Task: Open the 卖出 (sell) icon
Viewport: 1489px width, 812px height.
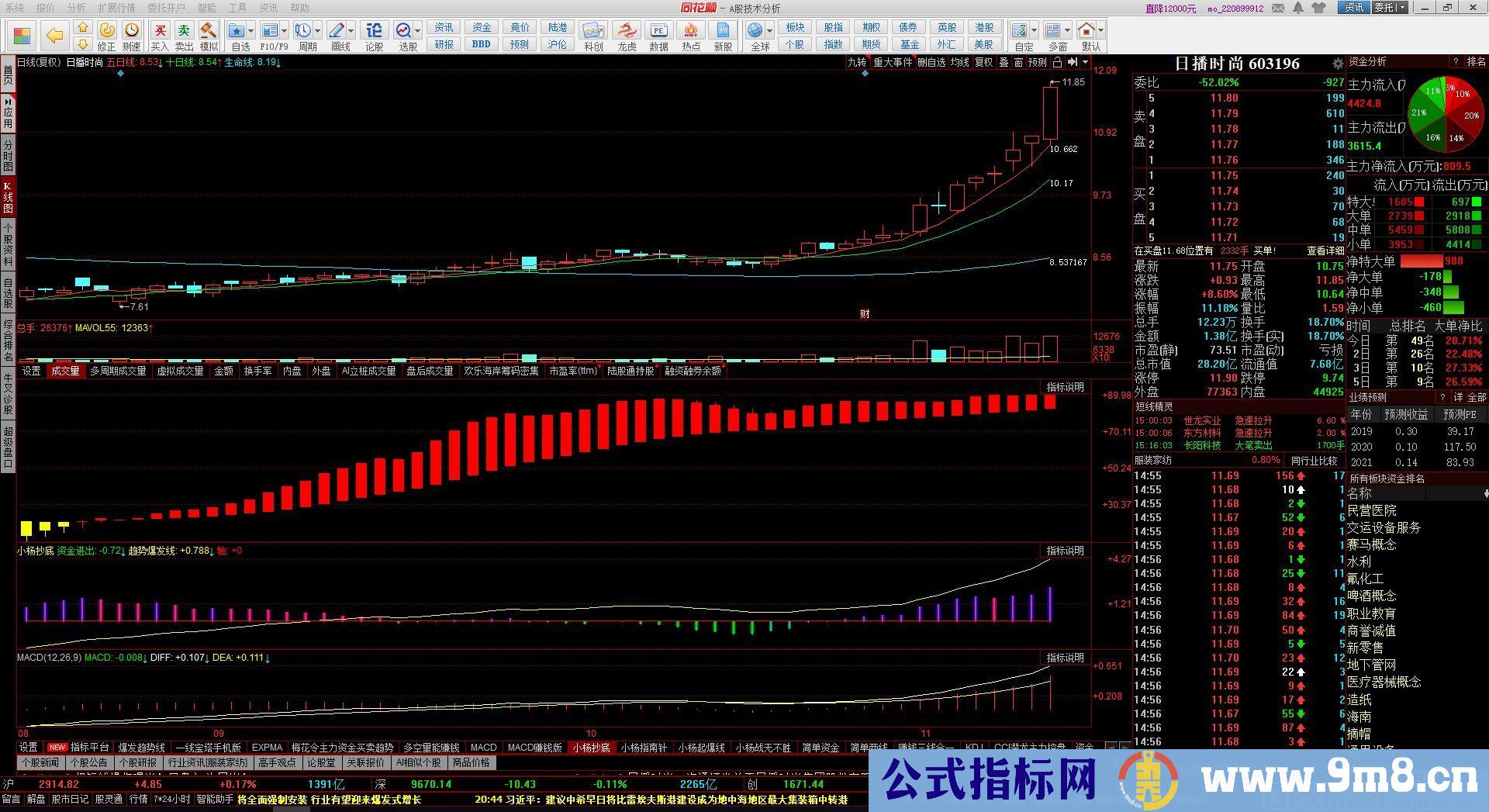Action: [x=184, y=36]
